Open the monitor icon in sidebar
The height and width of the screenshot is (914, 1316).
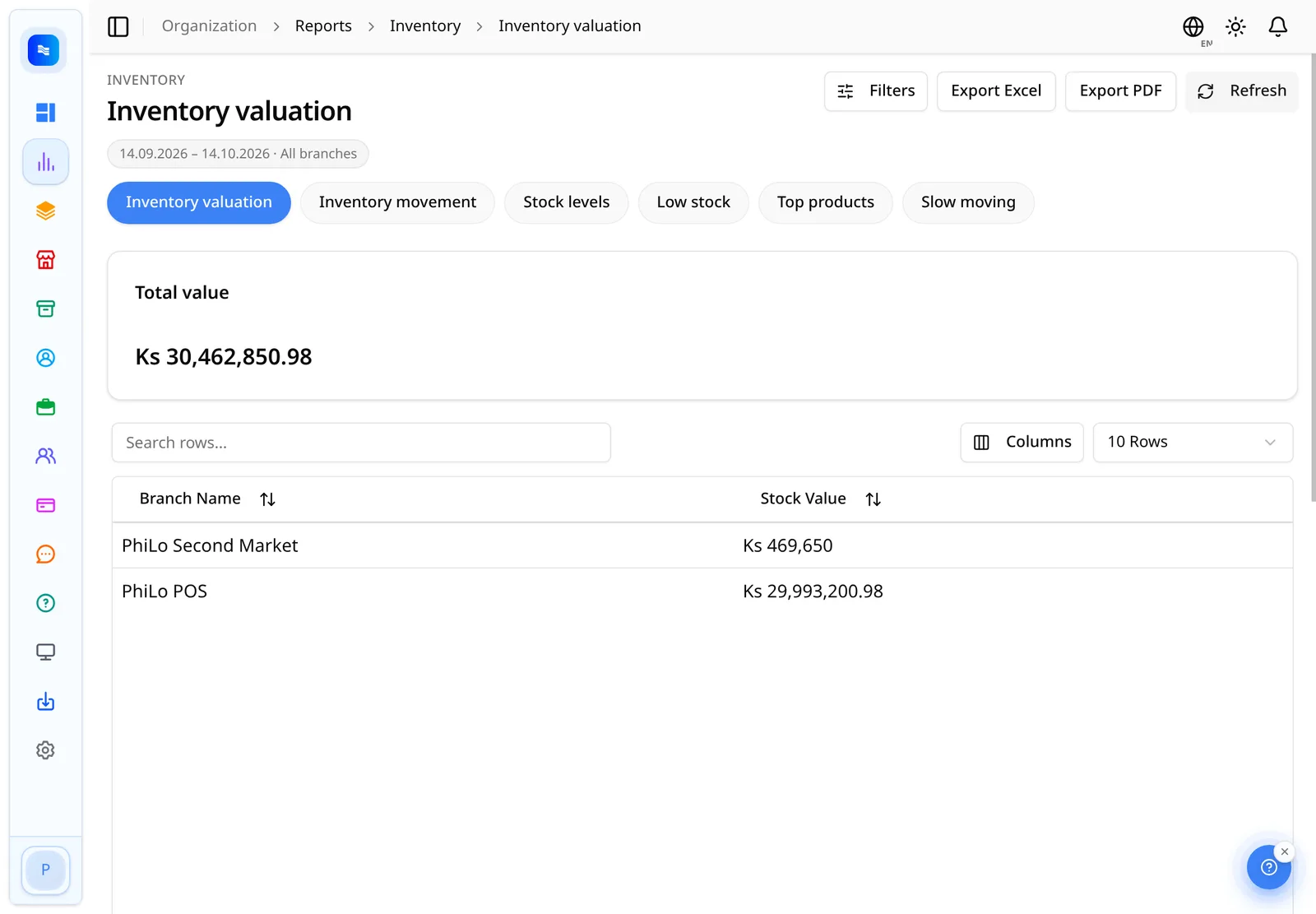coord(46,652)
